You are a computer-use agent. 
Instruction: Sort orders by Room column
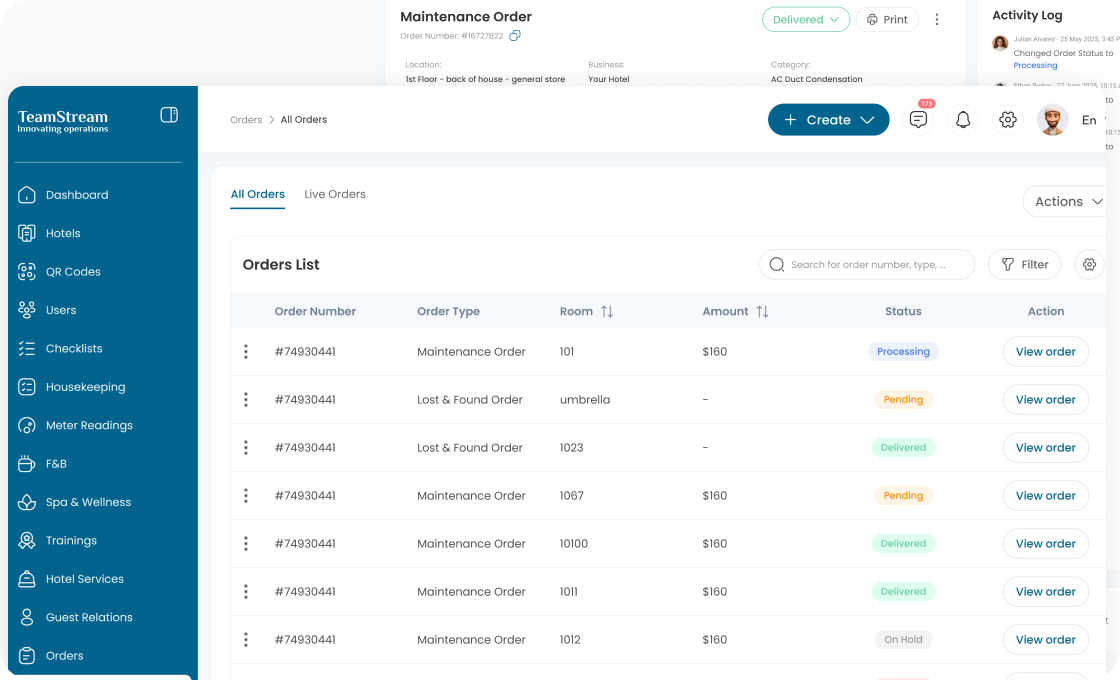(x=606, y=312)
